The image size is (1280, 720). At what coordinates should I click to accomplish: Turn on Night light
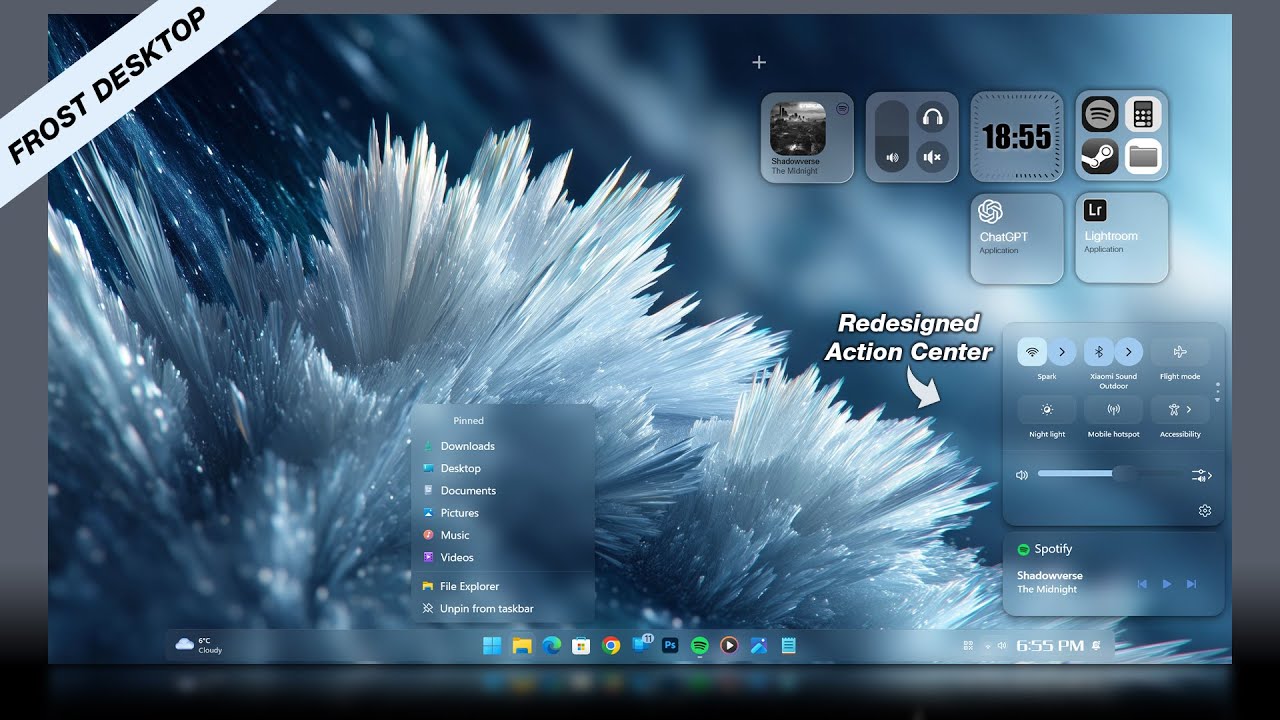click(1047, 410)
